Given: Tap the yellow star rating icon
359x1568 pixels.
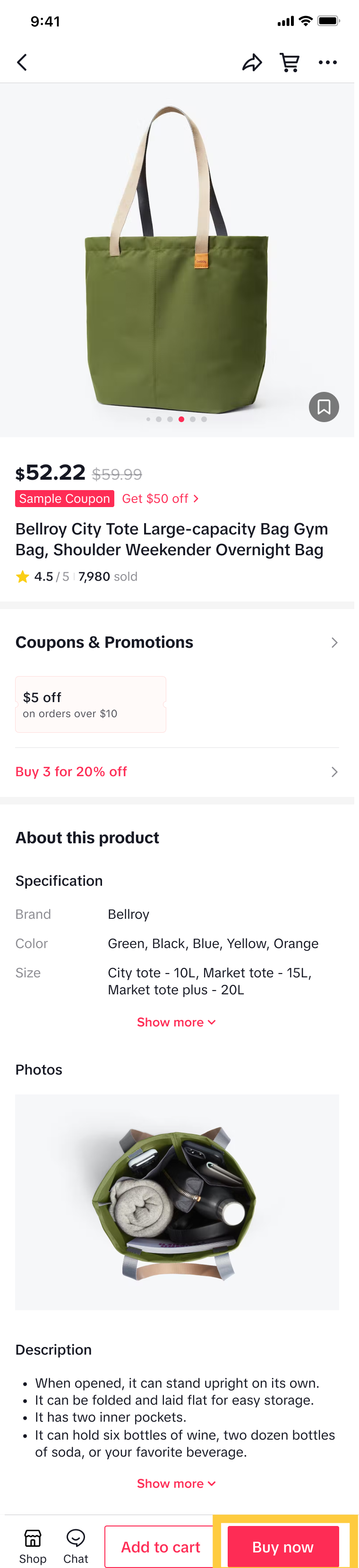Looking at the screenshot, I should (x=23, y=576).
